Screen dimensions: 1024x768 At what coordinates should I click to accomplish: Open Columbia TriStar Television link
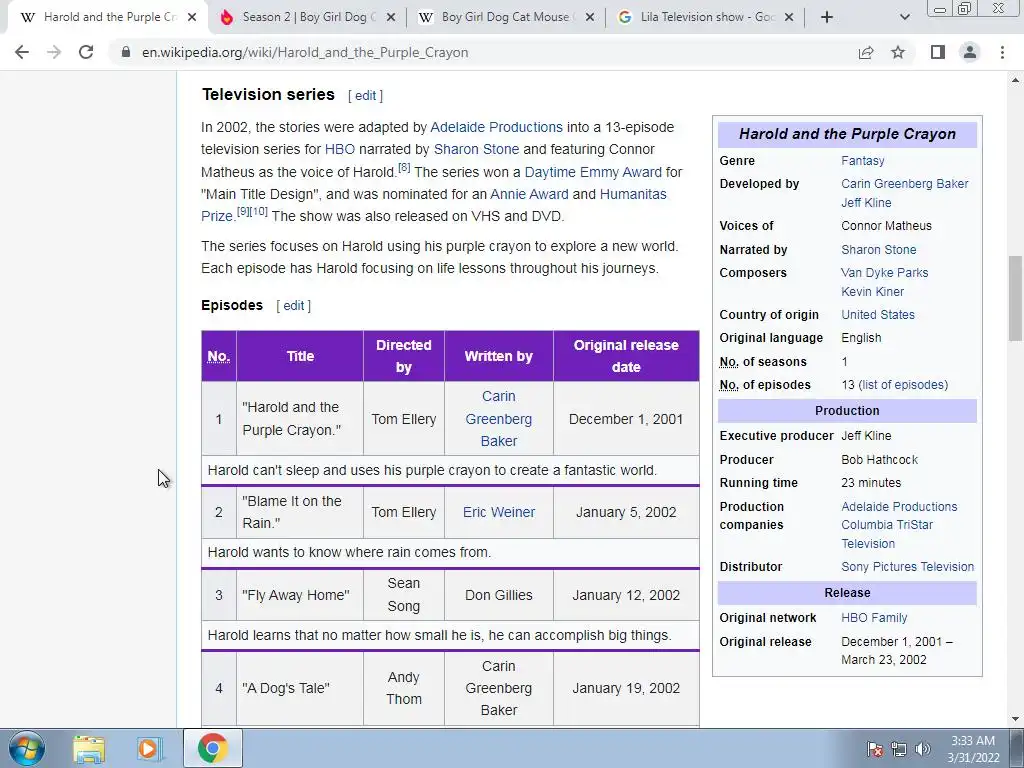pos(887,534)
